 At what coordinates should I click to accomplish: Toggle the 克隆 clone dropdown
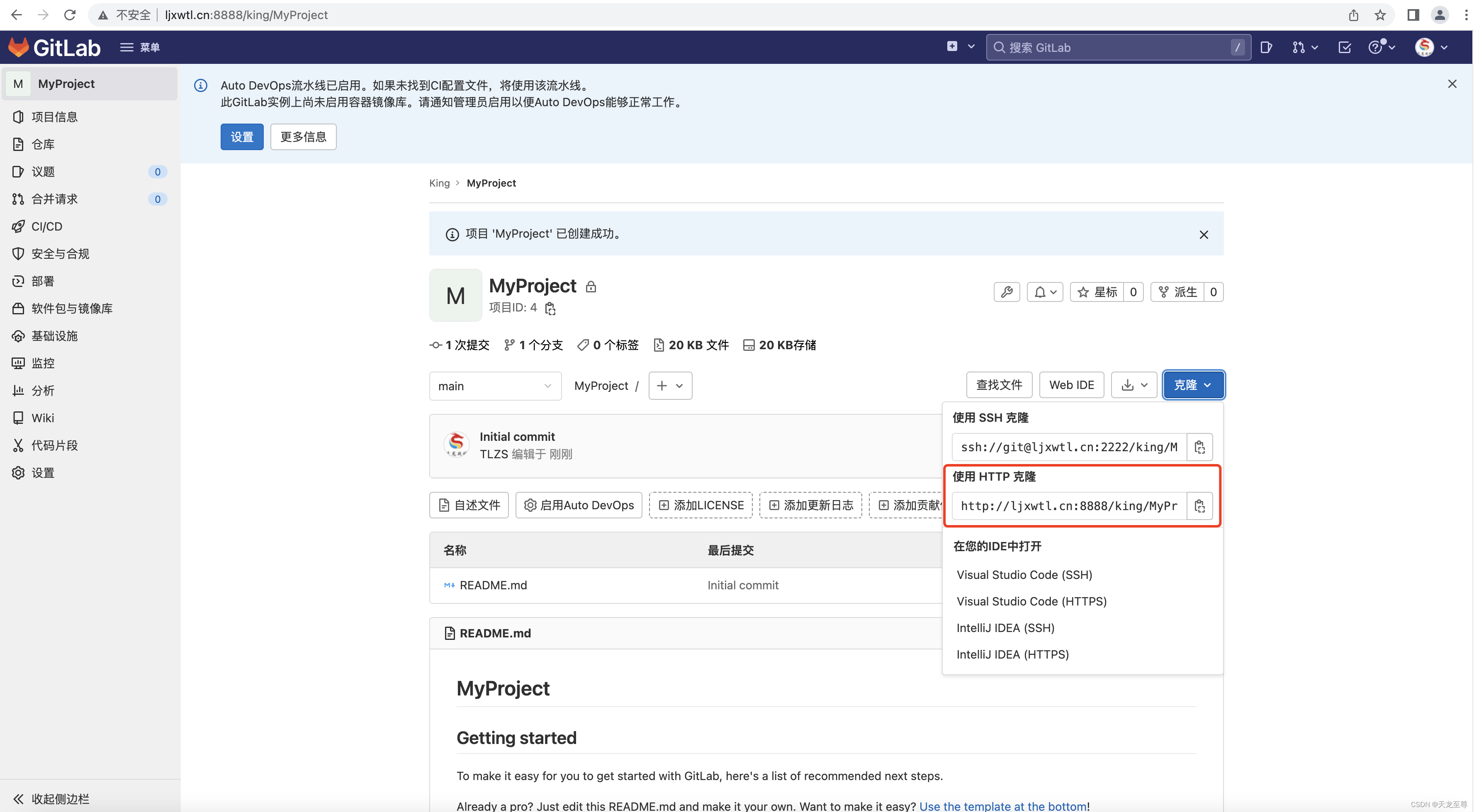[x=1193, y=385]
